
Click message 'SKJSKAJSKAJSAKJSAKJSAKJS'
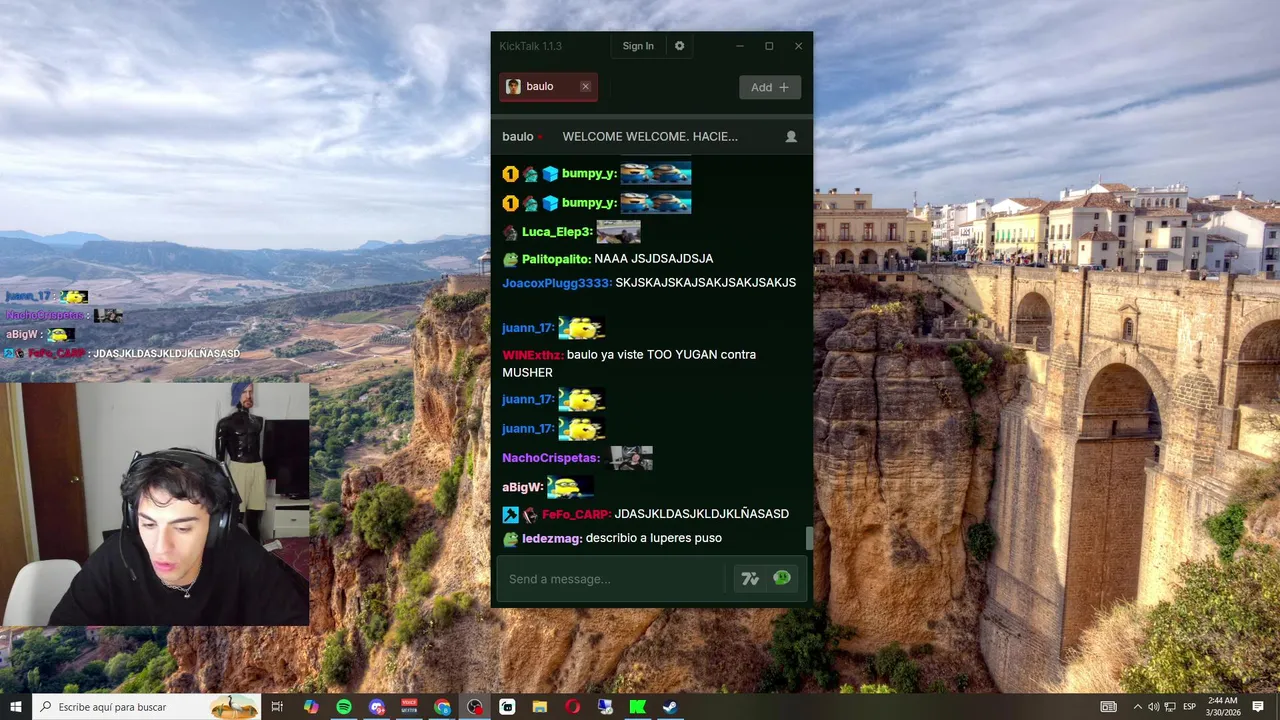pos(706,283)
